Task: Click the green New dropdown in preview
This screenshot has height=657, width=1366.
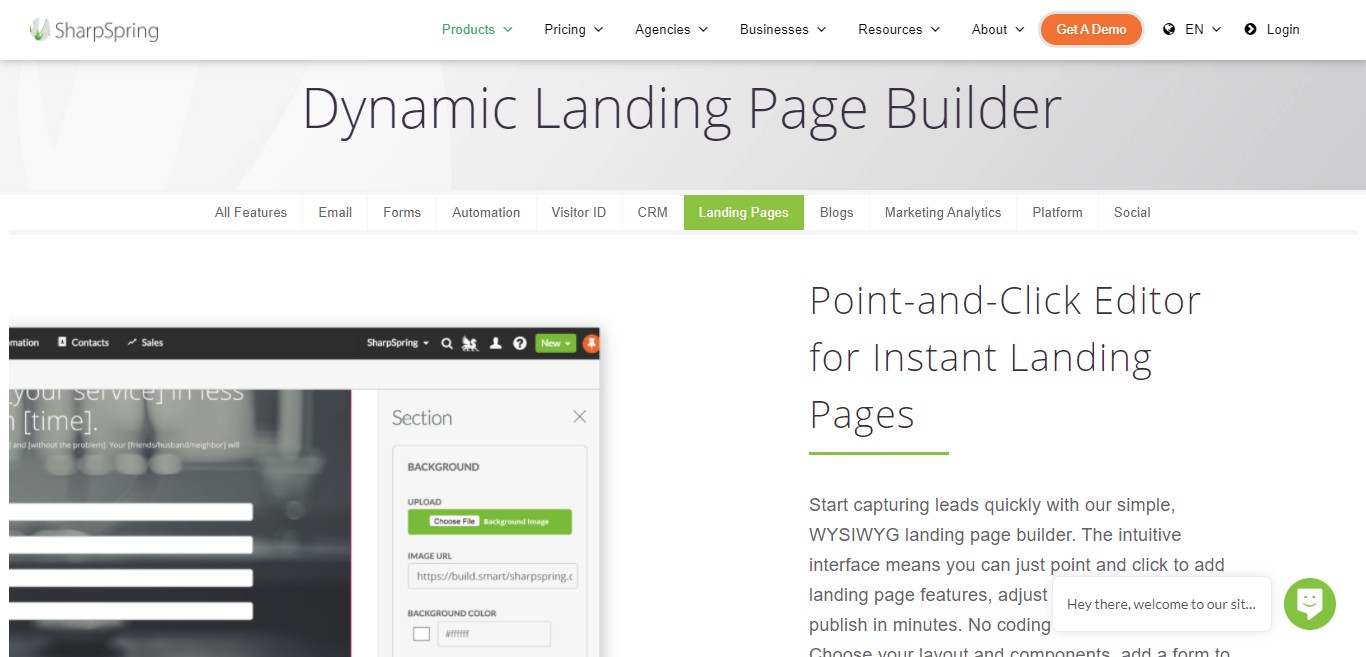Action: [555, 343]
